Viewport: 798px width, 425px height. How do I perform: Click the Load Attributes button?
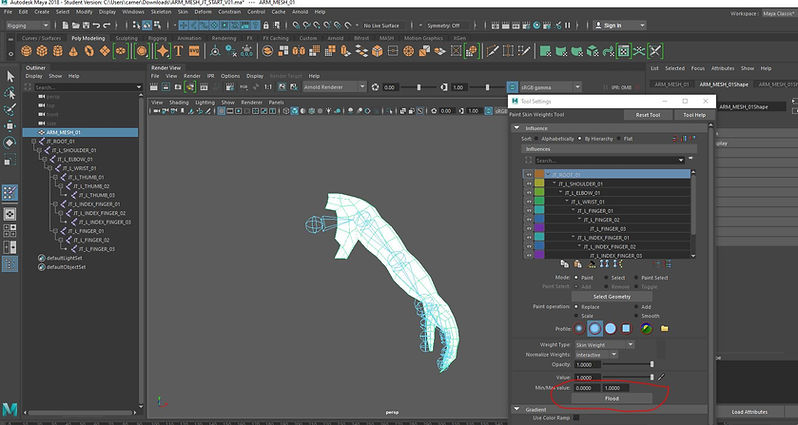click(749, 412)
